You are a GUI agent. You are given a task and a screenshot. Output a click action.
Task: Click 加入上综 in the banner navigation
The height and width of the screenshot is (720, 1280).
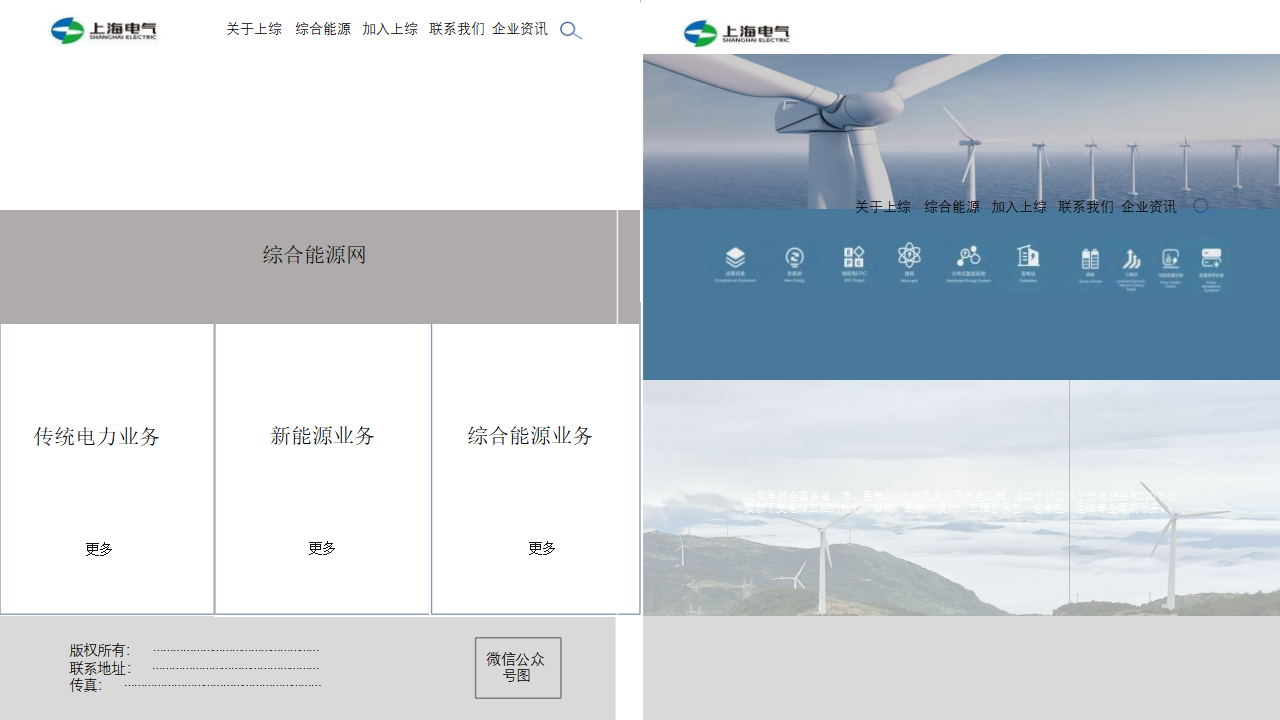[x=1019, y=207]
